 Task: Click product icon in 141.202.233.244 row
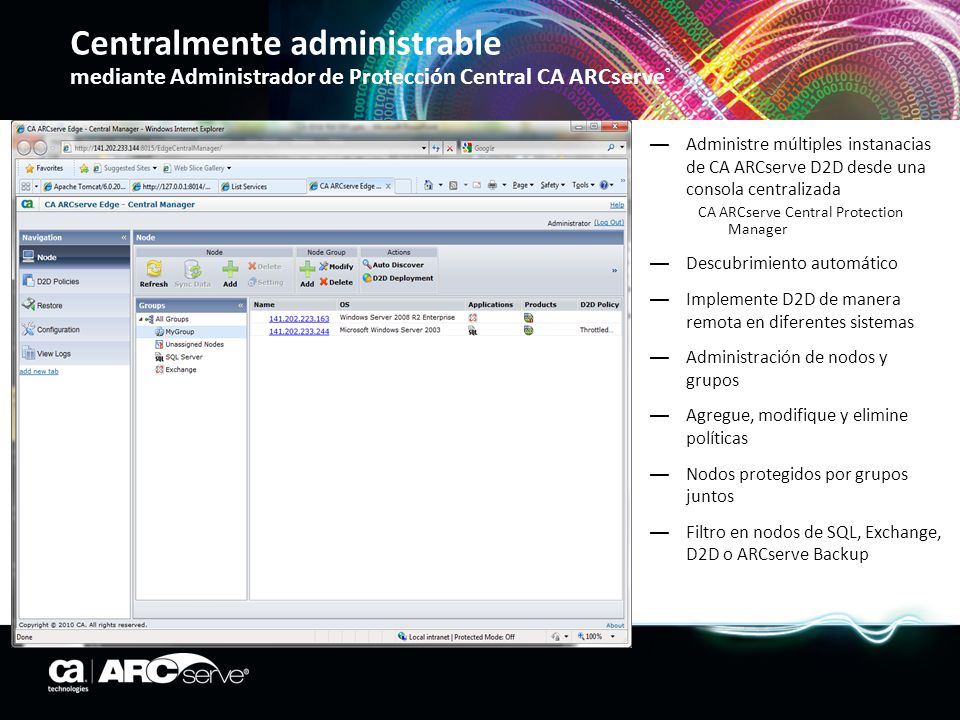tap(528, 331)
